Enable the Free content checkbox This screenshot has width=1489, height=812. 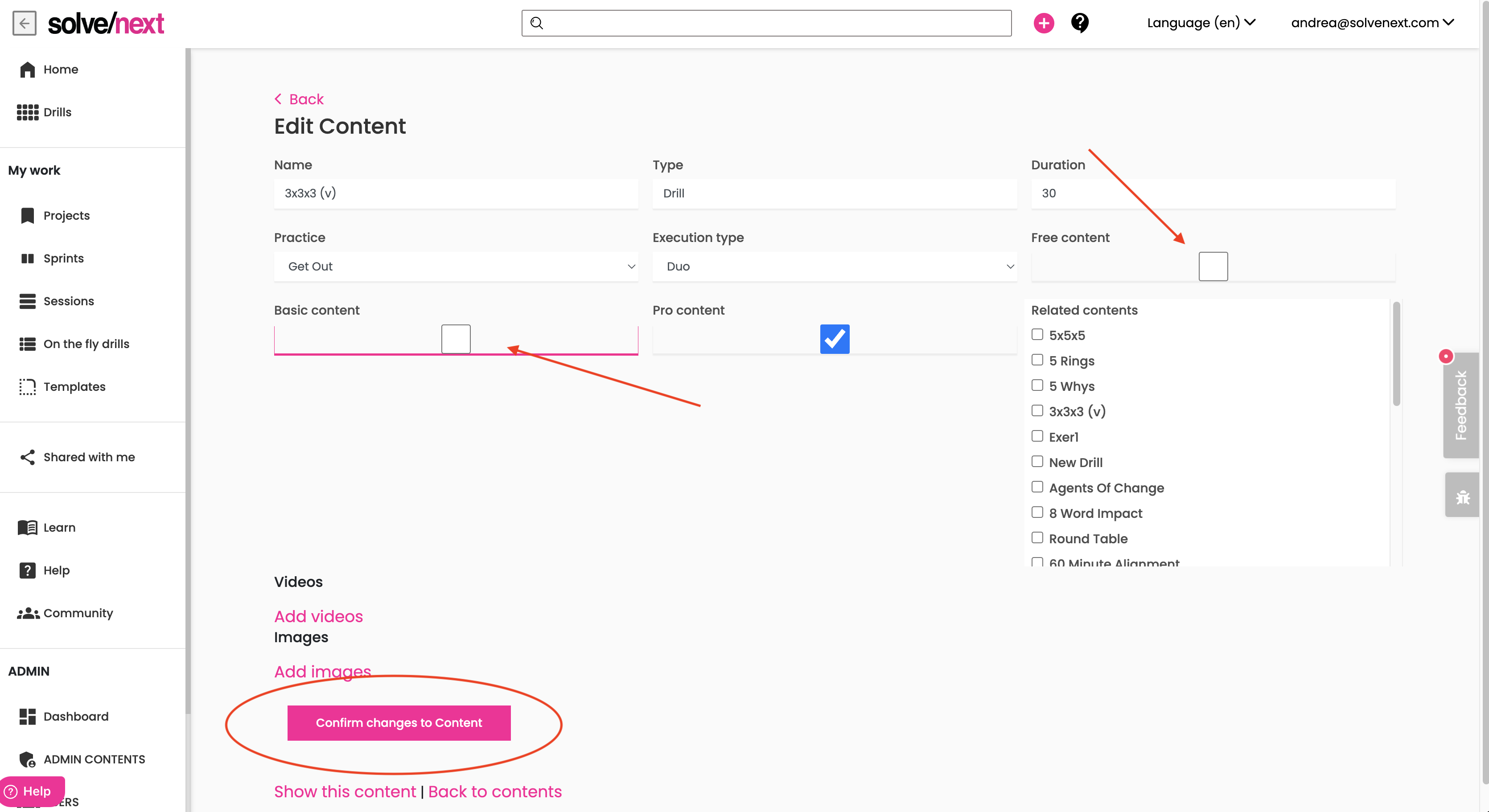coord(1213,267)
